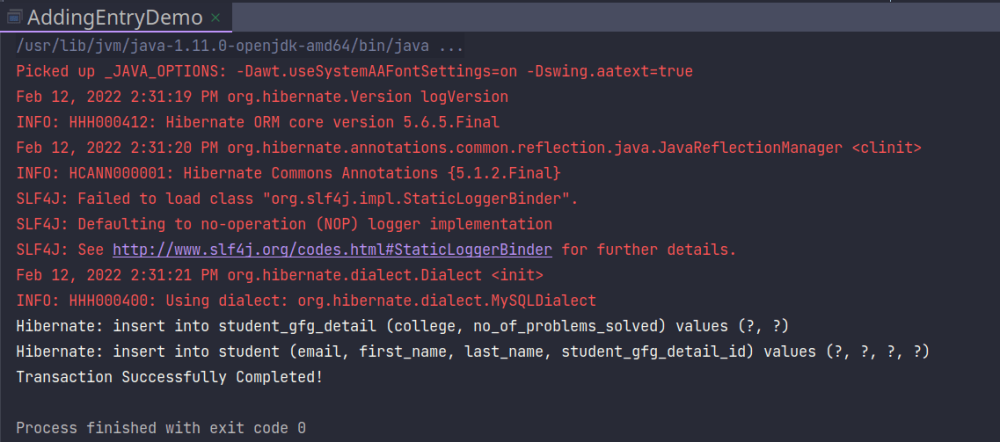Click 'Process finished with exit code 0'

161,427
